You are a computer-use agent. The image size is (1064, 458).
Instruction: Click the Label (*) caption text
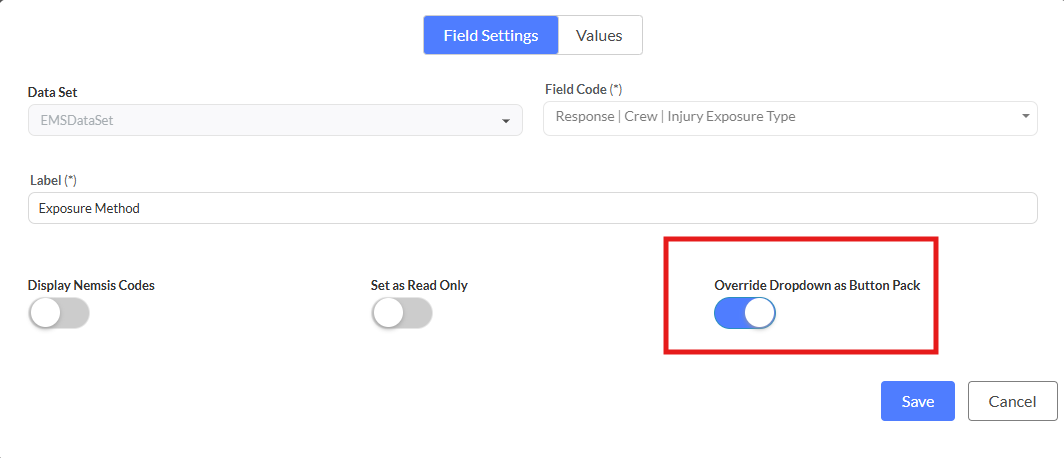click(54, 180)
